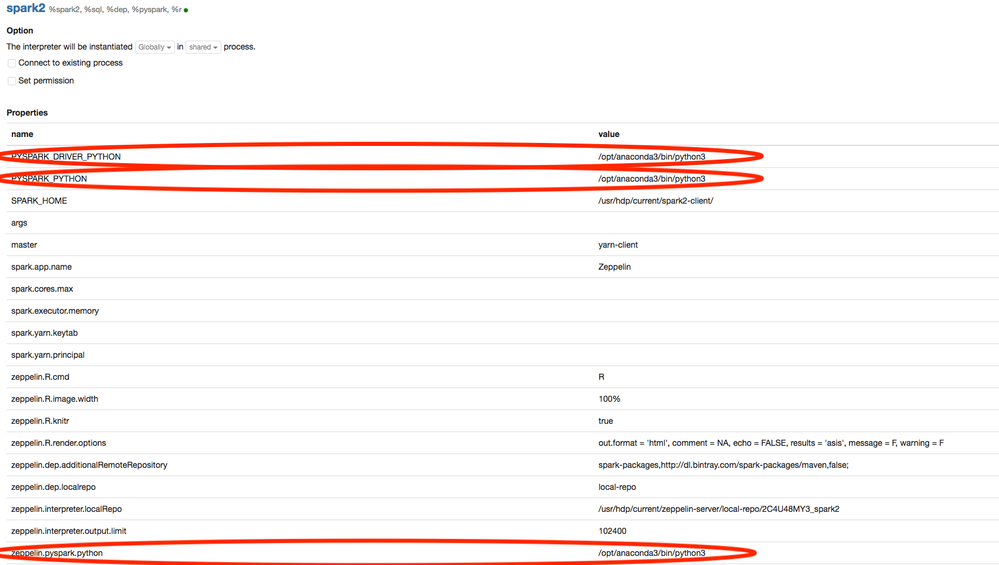Select the PYSPARK_PYTHON property name
This screenshot has width=999, height=565.
tap(49, 179)
